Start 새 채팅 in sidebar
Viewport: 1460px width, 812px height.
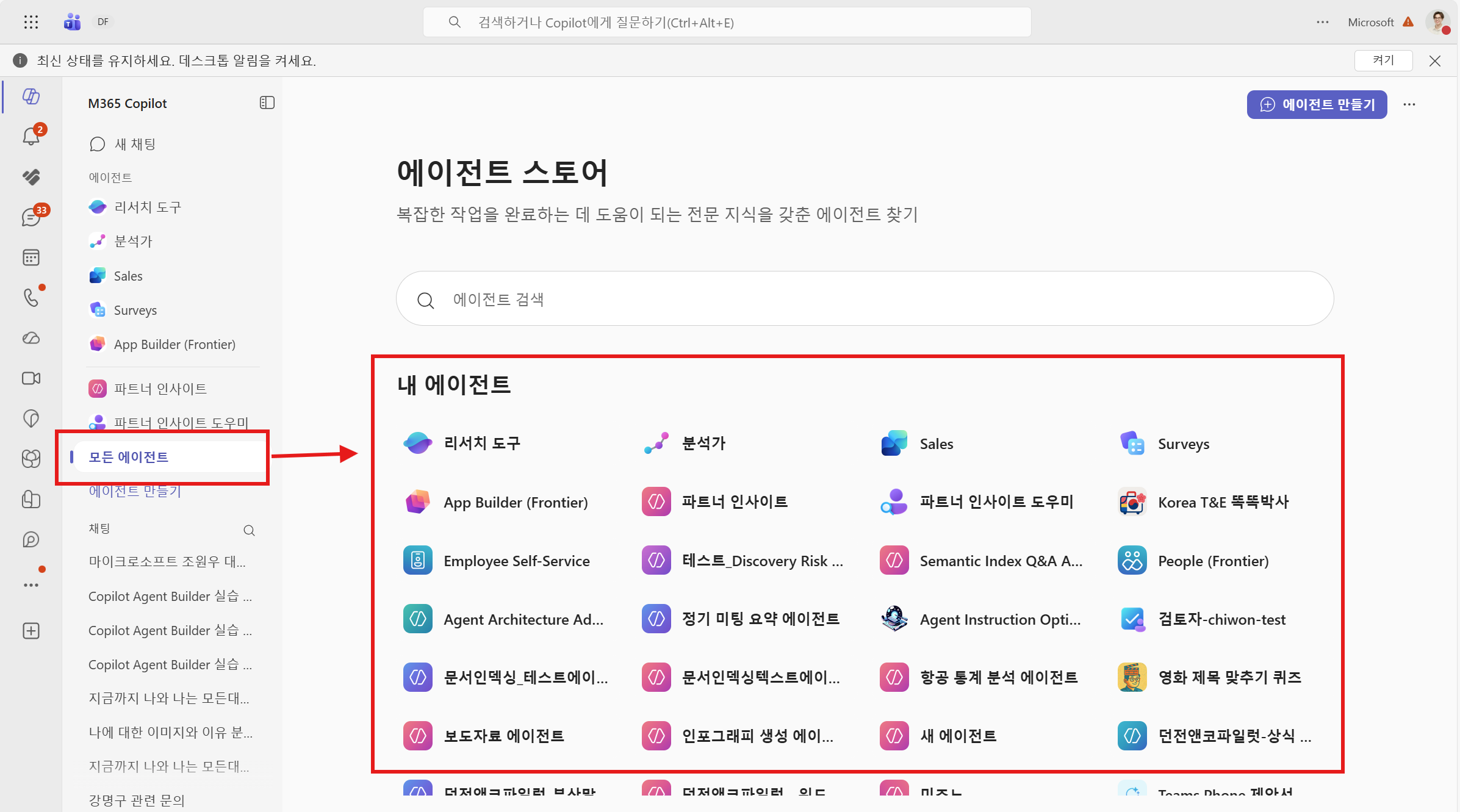click(122, 144)
